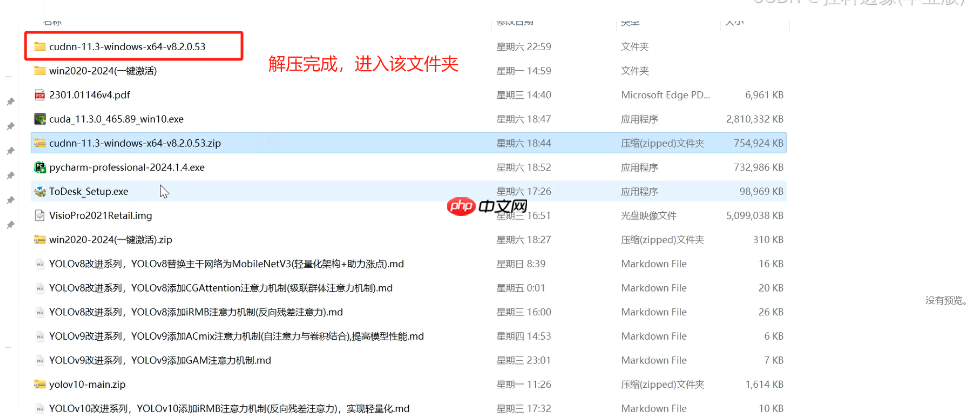Click the zip icon of win2020-2024(一键激活).zip

40,240
